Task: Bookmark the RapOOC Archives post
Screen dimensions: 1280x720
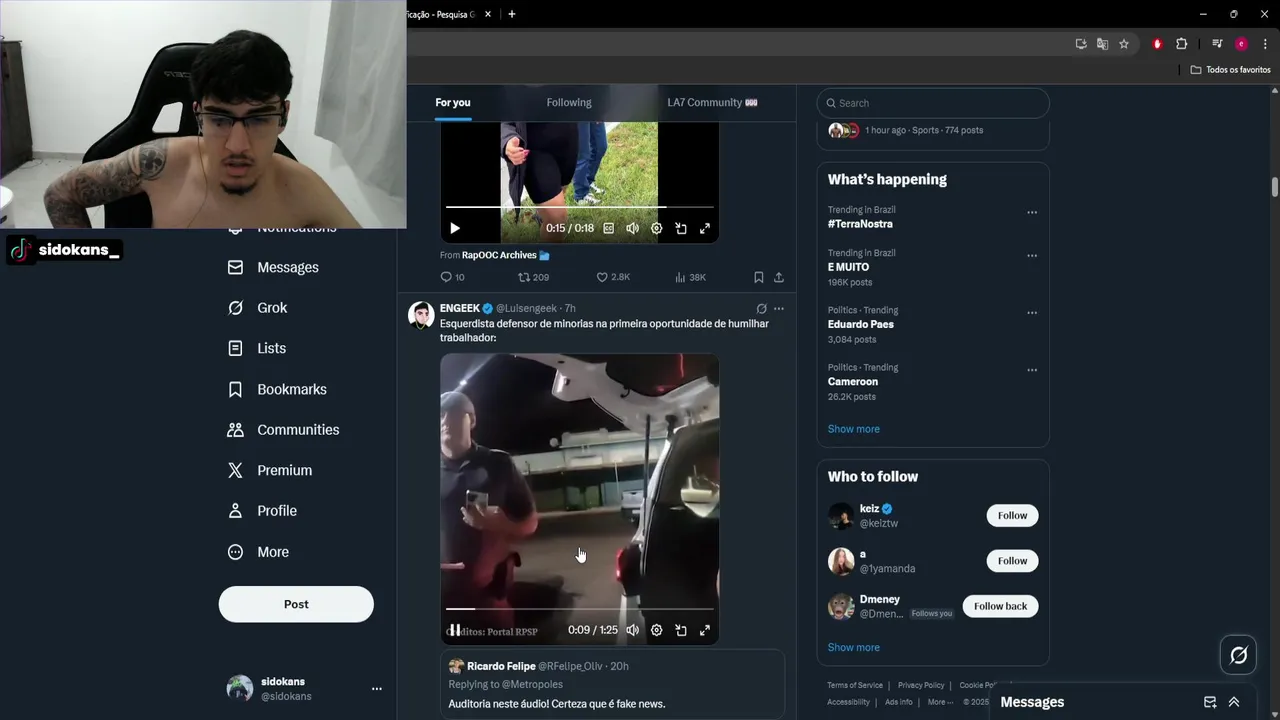Action: [x=758, y=277]
